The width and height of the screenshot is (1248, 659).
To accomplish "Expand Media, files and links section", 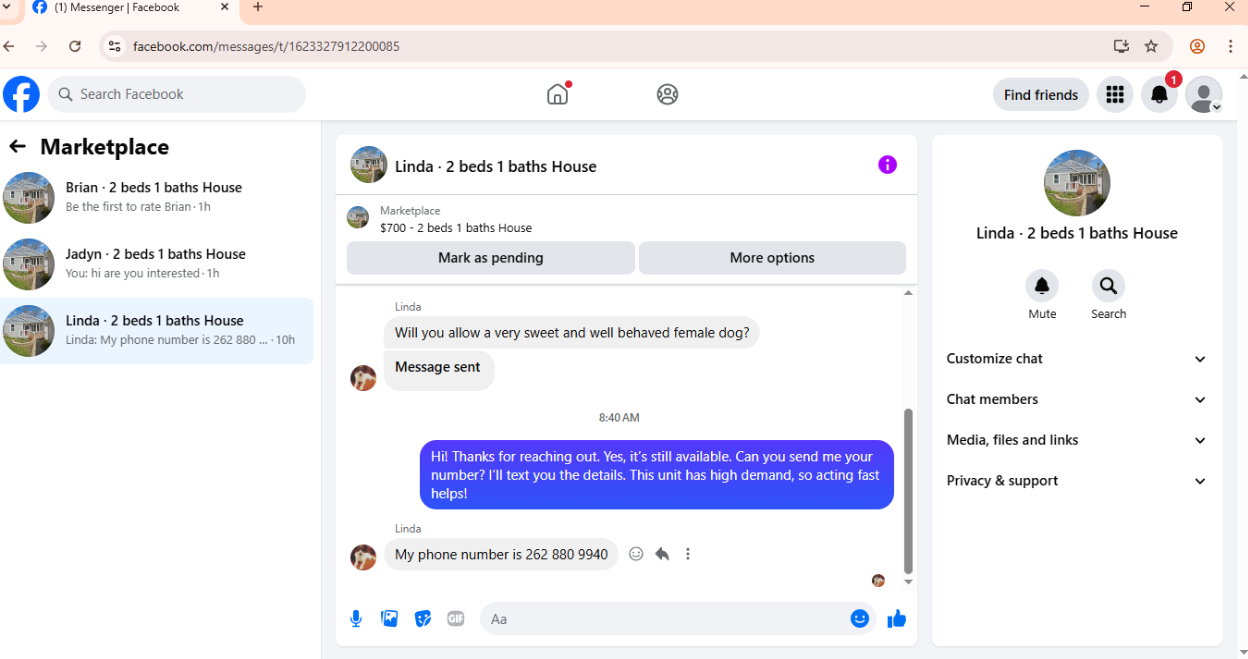I will click(x=1077, y=440).
